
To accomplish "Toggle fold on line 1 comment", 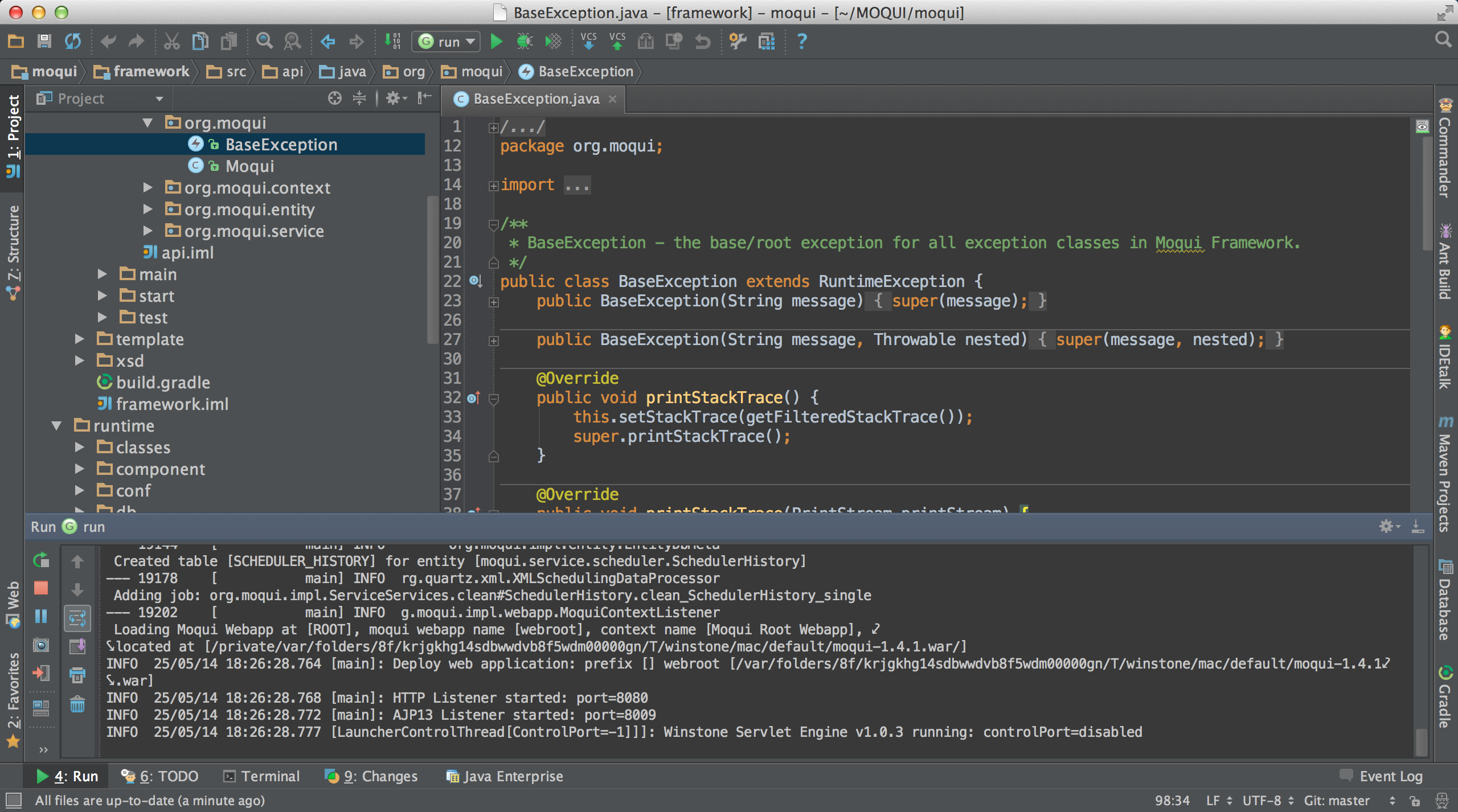I will click(494, 128).
